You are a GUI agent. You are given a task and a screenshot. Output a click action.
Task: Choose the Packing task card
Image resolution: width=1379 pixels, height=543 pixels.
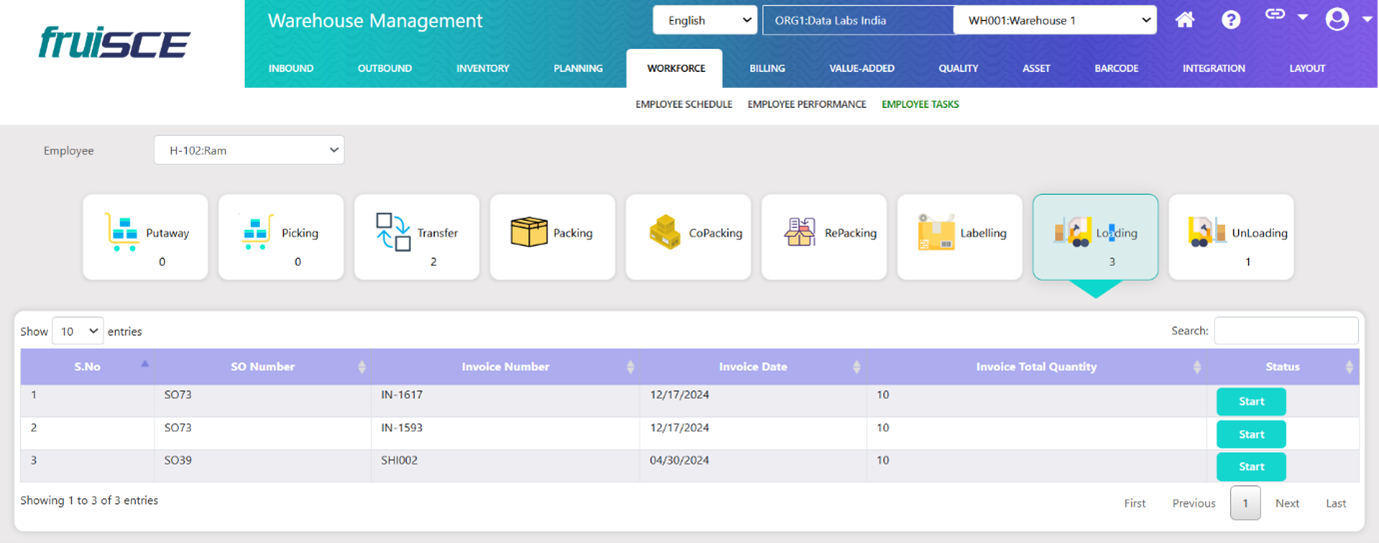point(552,237)
